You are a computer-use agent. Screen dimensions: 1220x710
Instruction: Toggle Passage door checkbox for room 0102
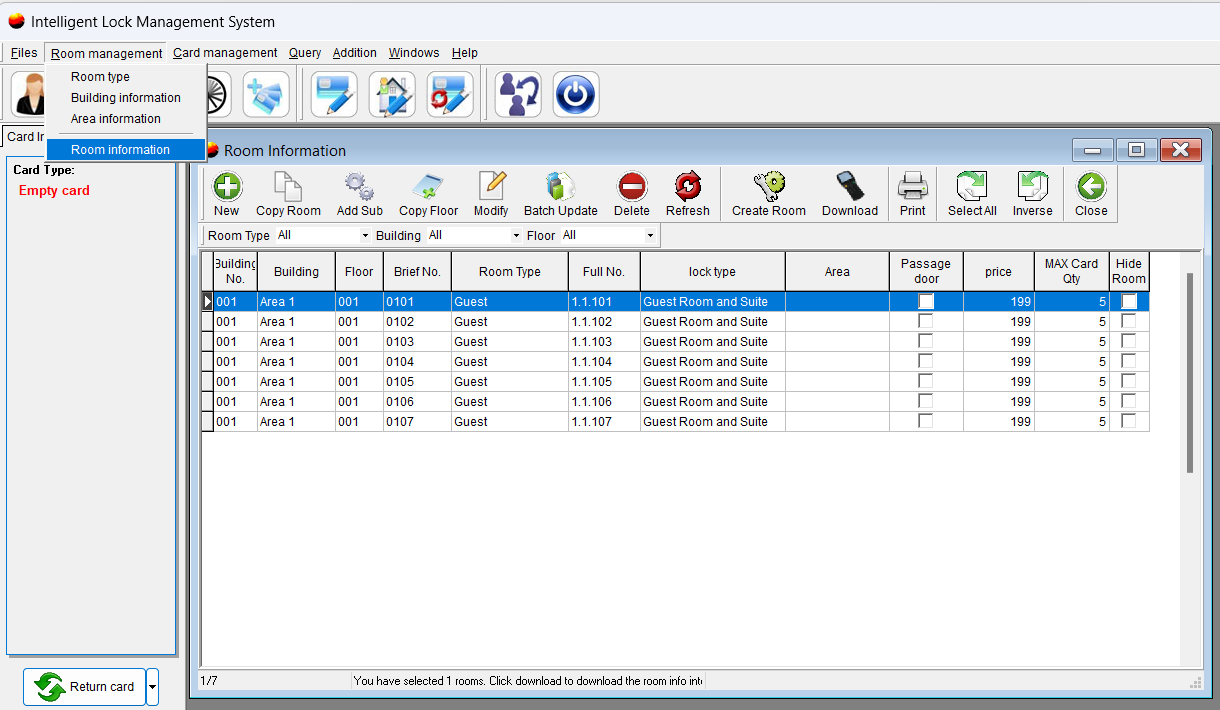click(x=926, y=322)
